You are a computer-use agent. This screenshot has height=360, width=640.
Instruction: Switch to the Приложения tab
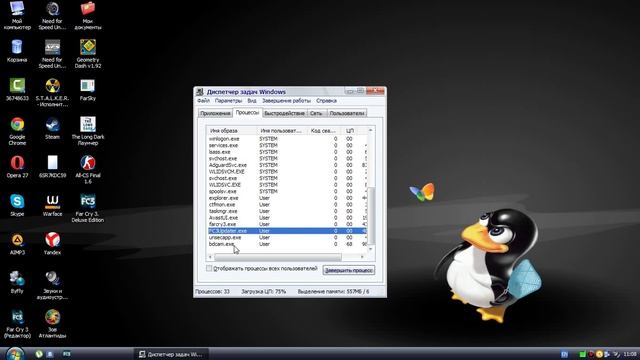click(215, 113)
